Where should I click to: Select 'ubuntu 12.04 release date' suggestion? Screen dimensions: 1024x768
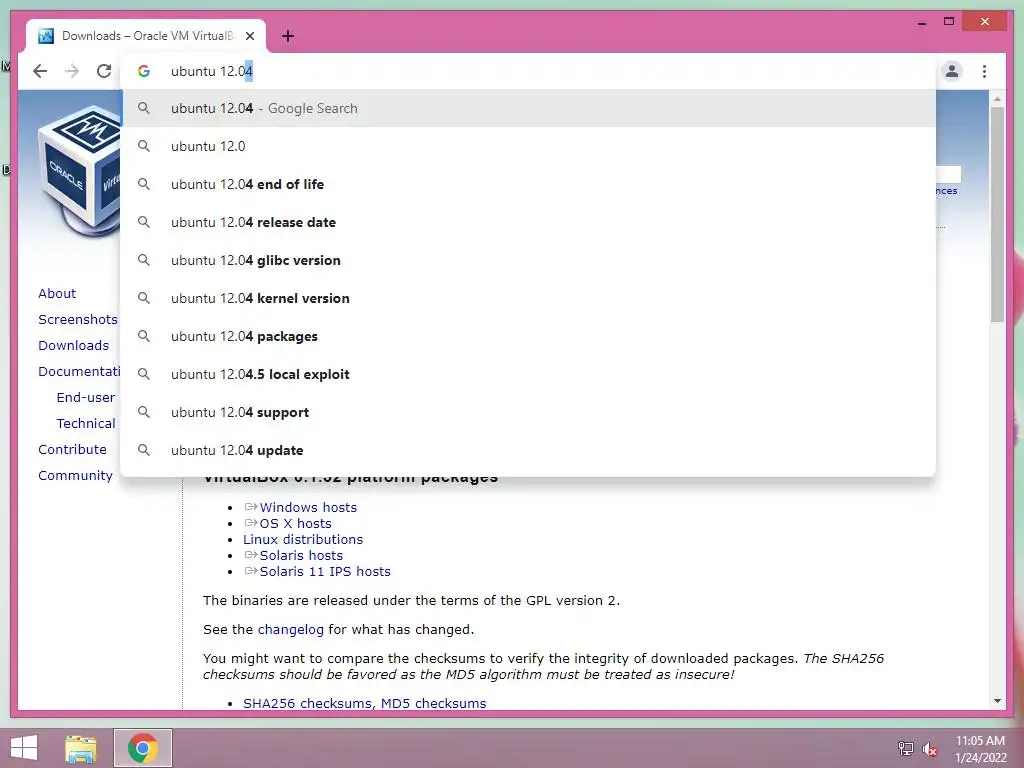click(x=528, y=222)
